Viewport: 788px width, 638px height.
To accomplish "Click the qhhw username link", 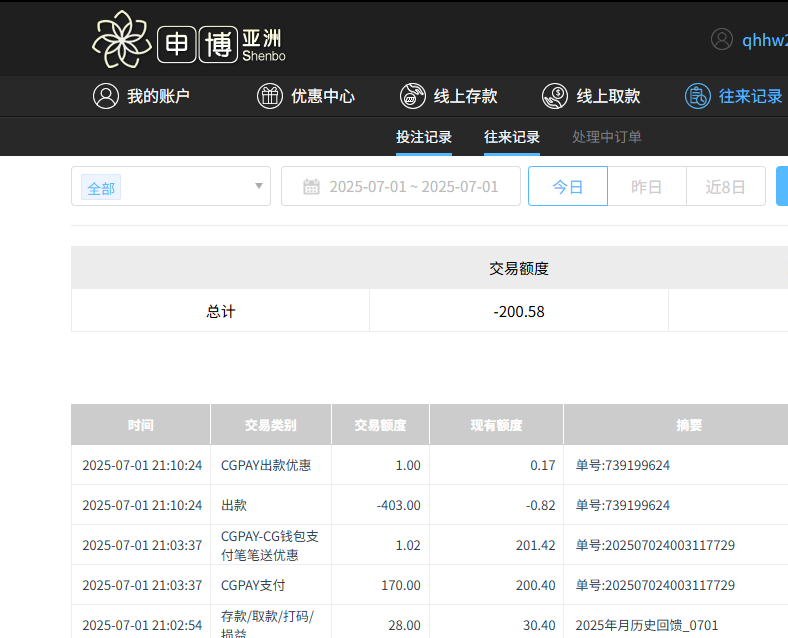I will tap(764, 40).
